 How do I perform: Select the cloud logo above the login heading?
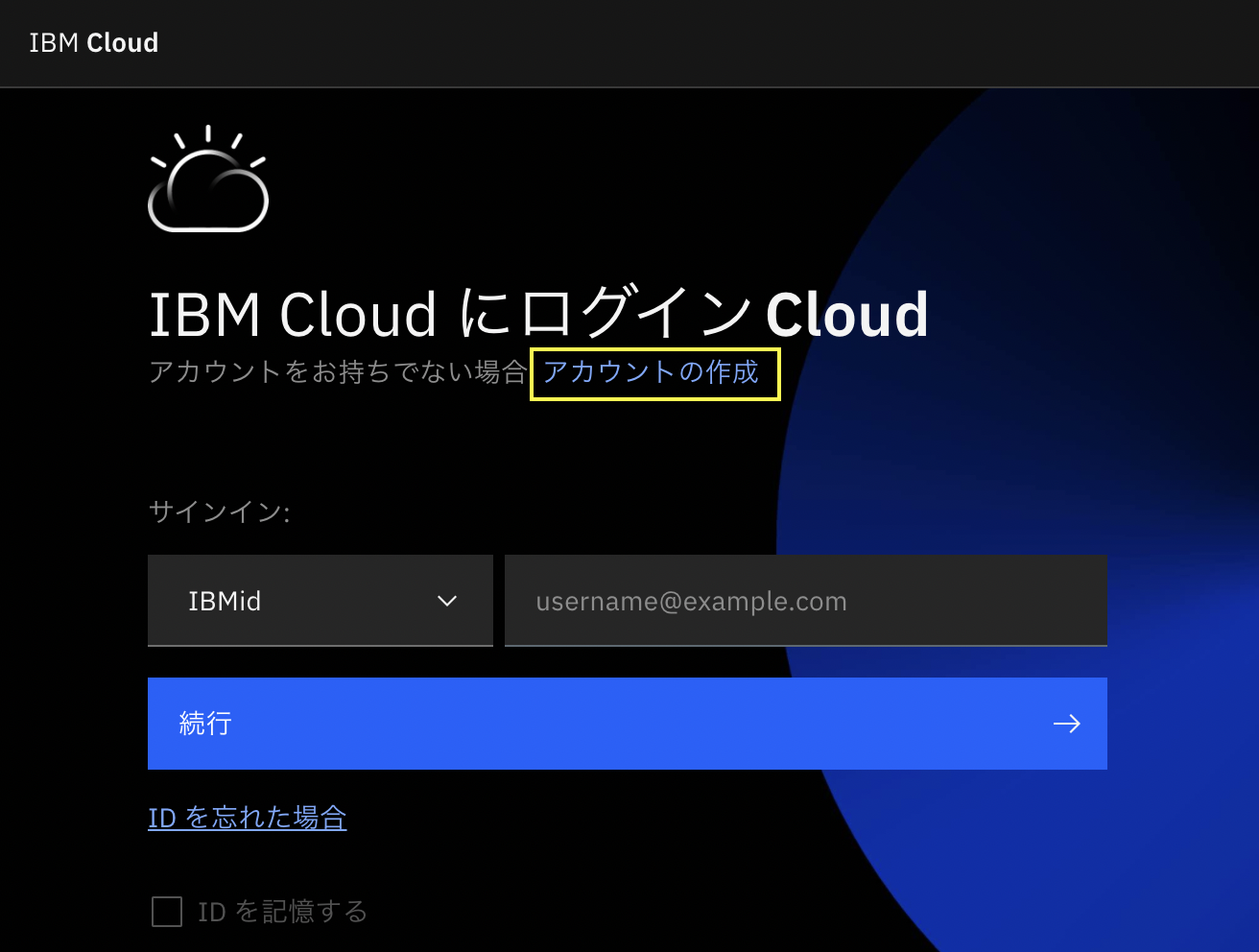pos(208,182)
